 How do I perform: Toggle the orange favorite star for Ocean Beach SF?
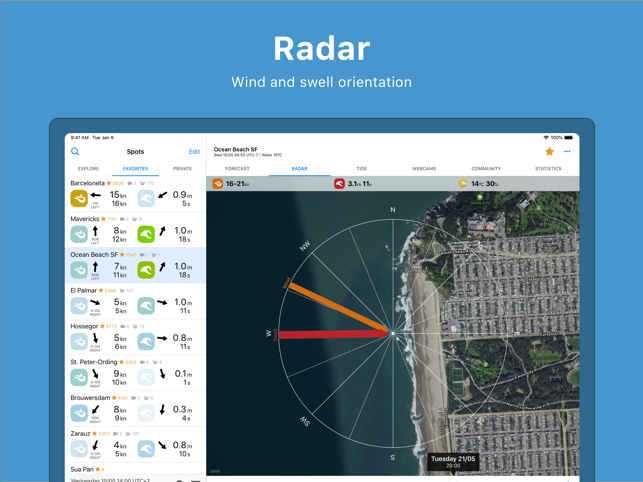pos(550,152)
